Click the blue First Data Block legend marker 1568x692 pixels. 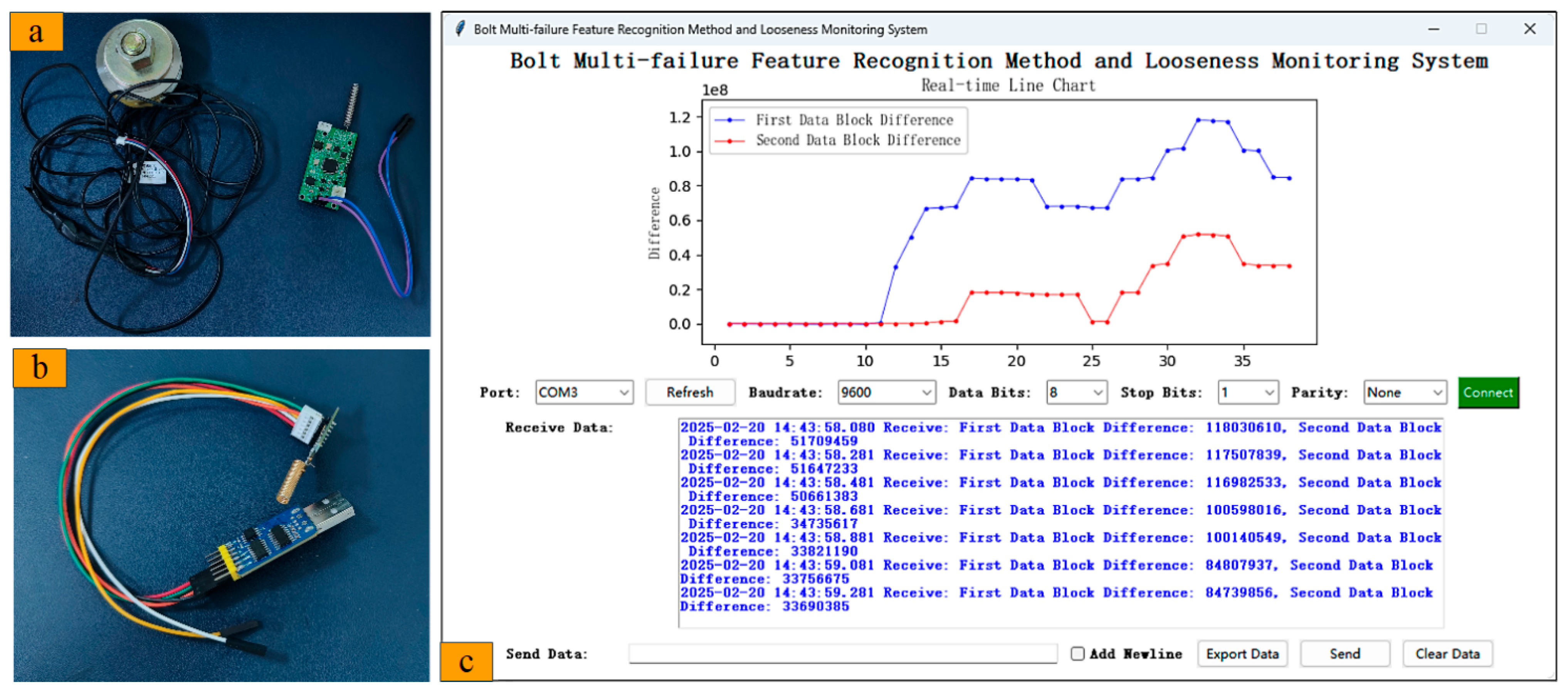729,120
